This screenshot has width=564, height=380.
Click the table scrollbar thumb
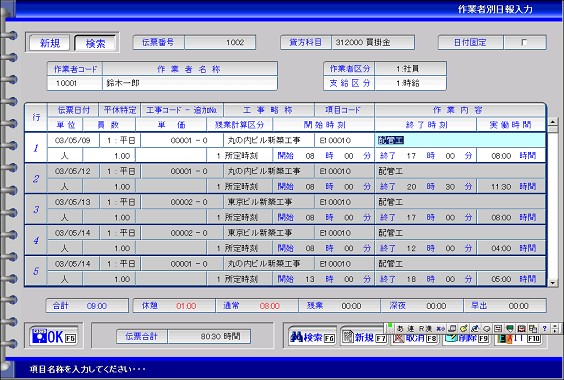pos(553,129)
